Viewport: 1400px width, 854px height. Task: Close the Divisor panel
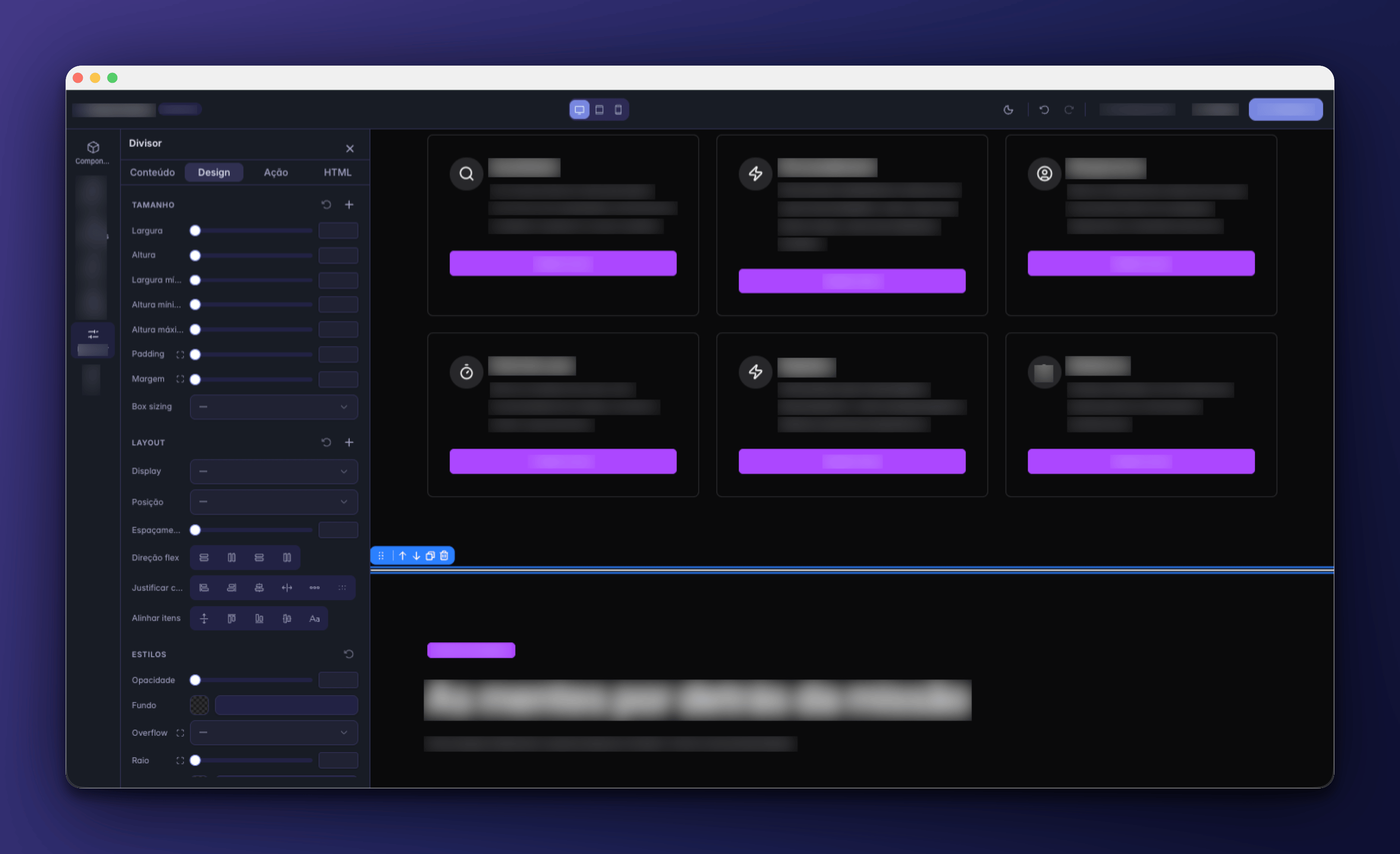(x=350, y=148)
